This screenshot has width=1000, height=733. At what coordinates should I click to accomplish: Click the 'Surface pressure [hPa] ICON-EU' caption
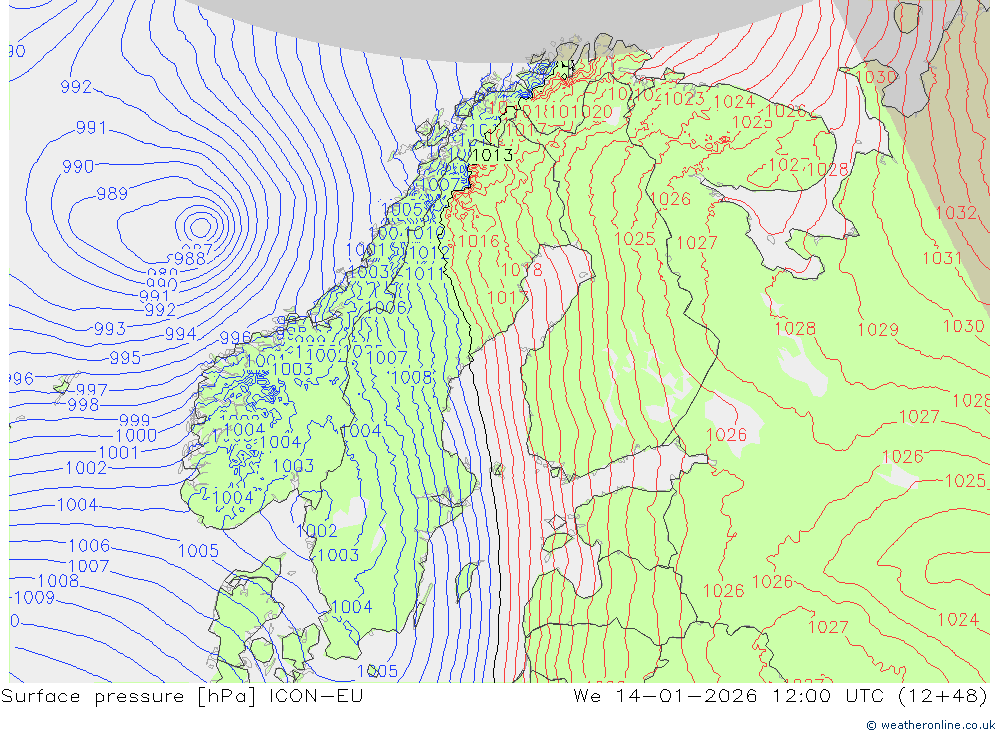(182, 696)
